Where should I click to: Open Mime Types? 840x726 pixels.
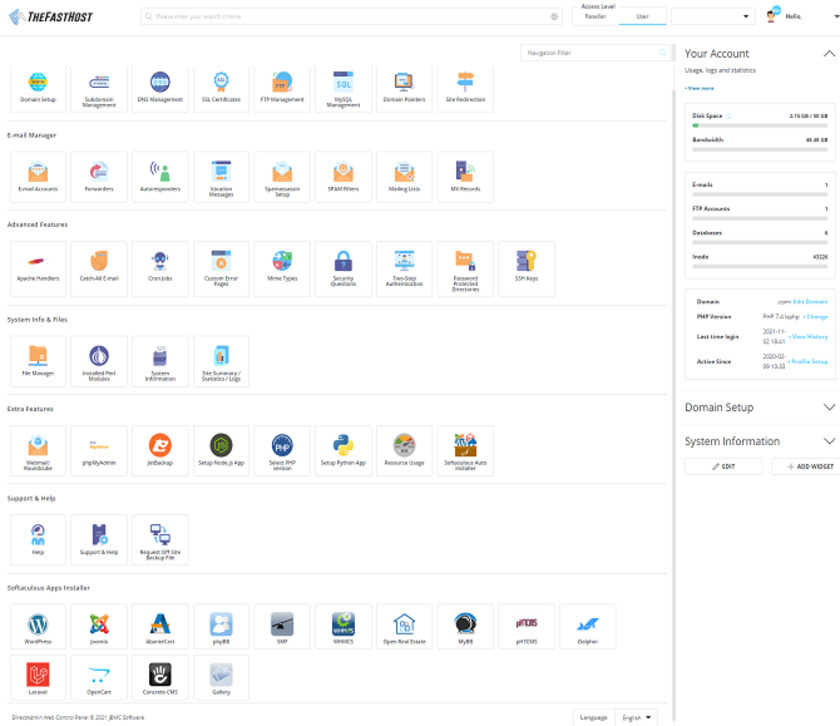pyautogui.click(x=282, y=268)
